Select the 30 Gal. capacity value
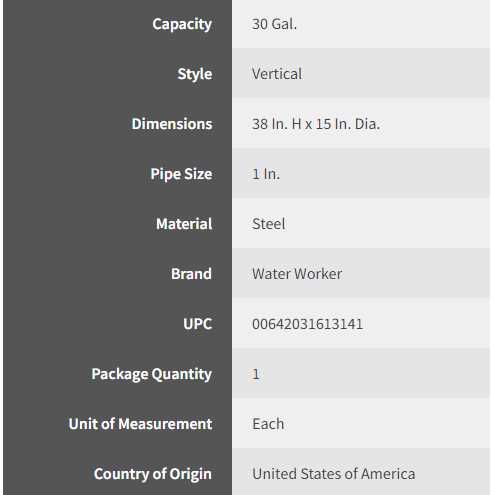This screenshot has width=495, height=495. click(274, 24)
